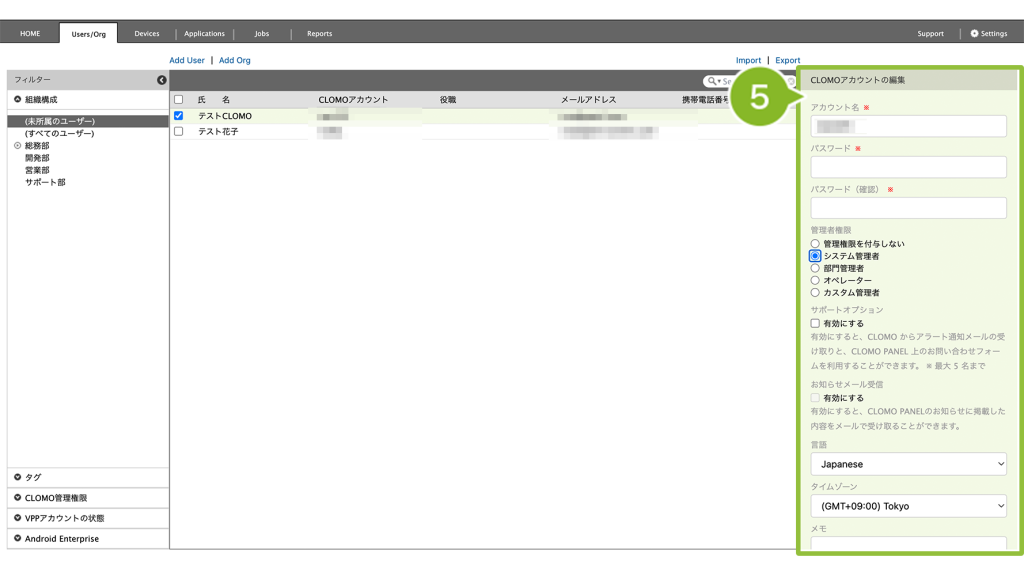This screenshot has width=1024, height=576.
Task: Click the Add User link
Action: (x=187, y=60)
